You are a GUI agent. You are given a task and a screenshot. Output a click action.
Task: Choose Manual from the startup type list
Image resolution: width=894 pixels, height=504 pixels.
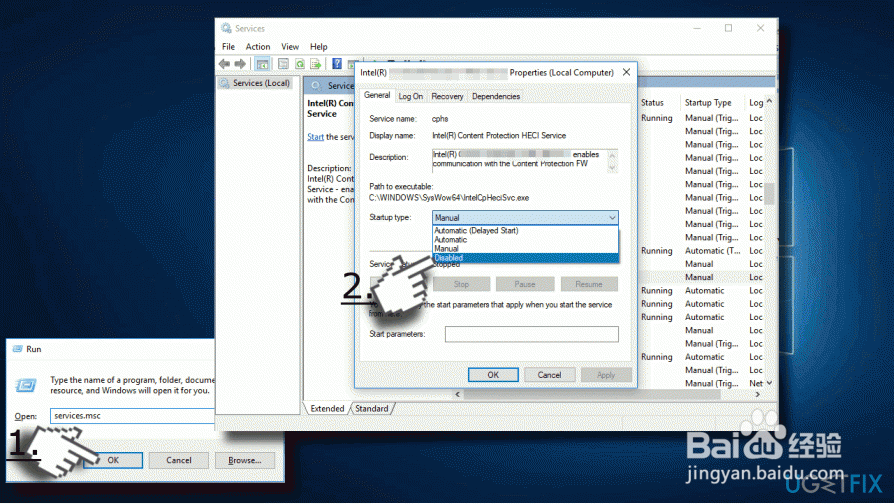[x=525, y=249]
